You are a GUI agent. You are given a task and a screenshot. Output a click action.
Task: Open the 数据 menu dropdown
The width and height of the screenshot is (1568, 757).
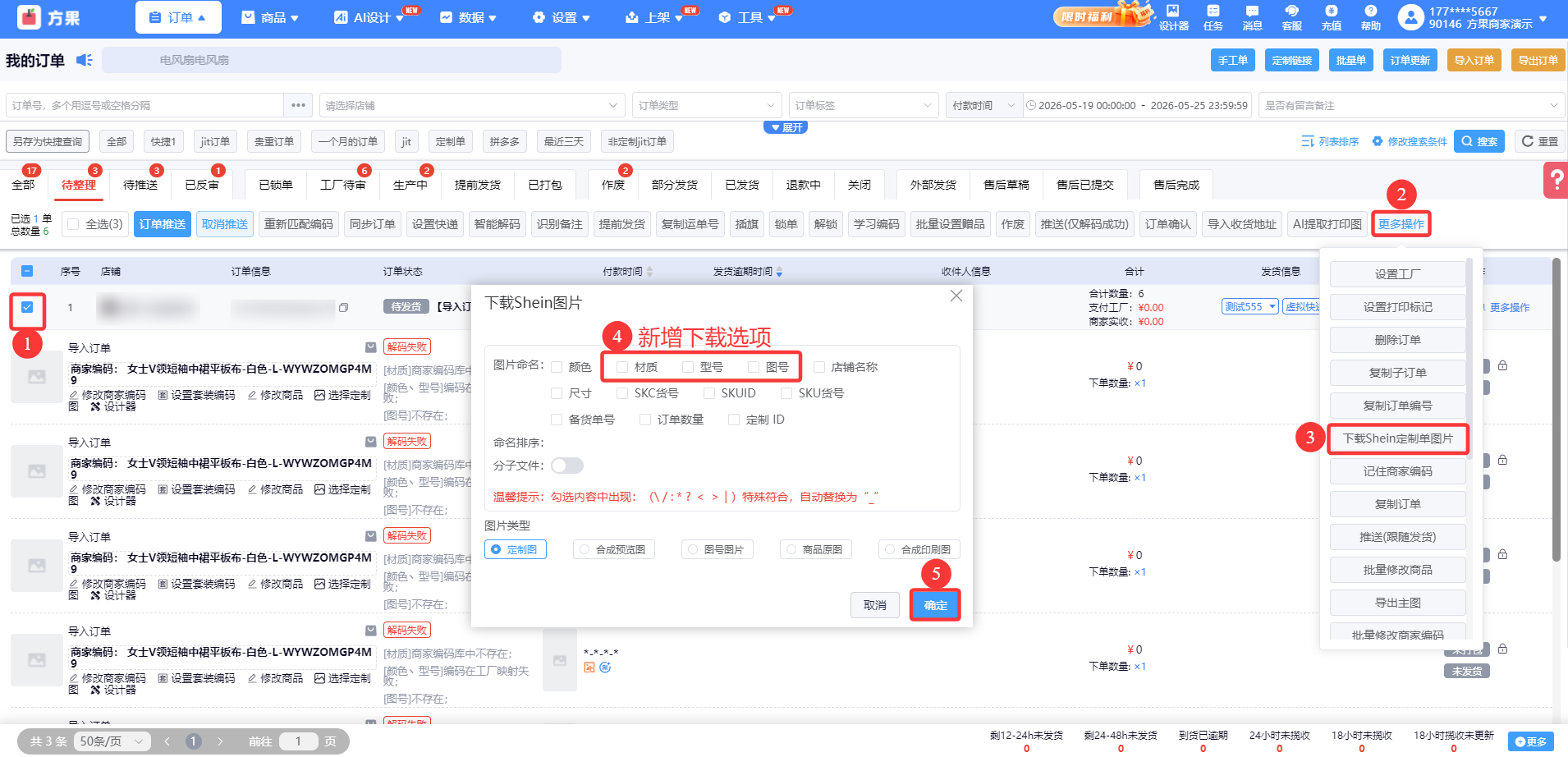pos(468,17)
